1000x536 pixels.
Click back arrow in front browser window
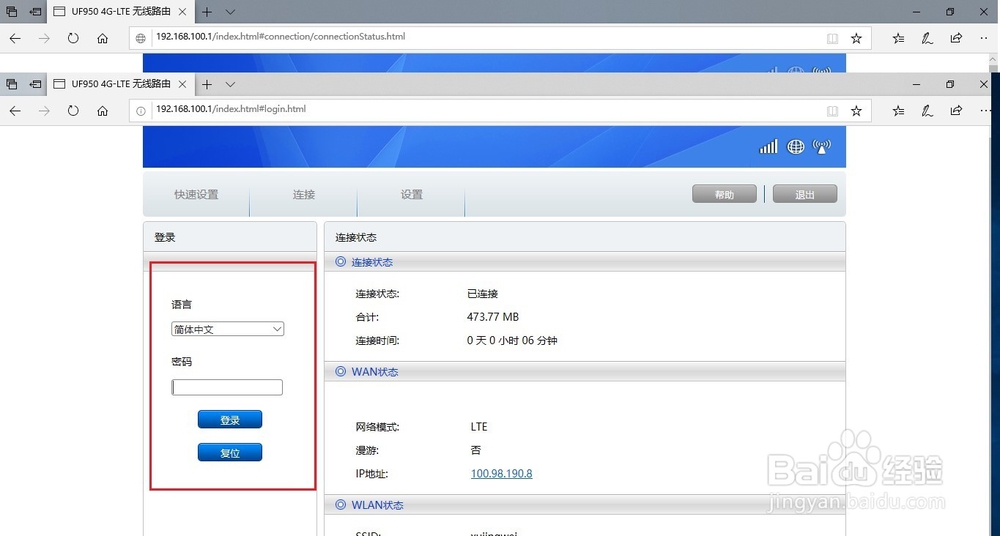tap(15, 111)
